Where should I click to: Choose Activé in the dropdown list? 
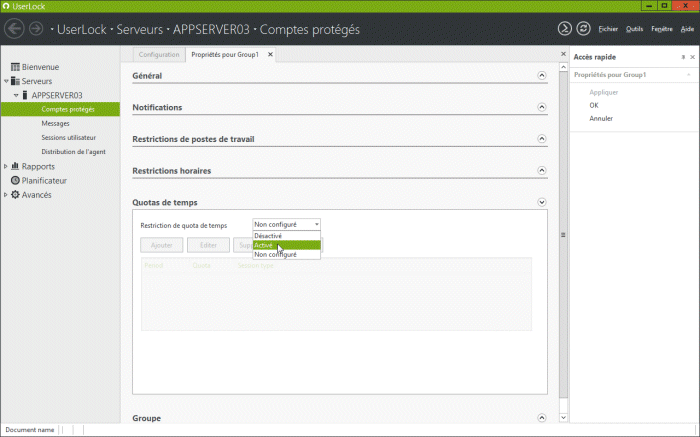click(286, 245)
